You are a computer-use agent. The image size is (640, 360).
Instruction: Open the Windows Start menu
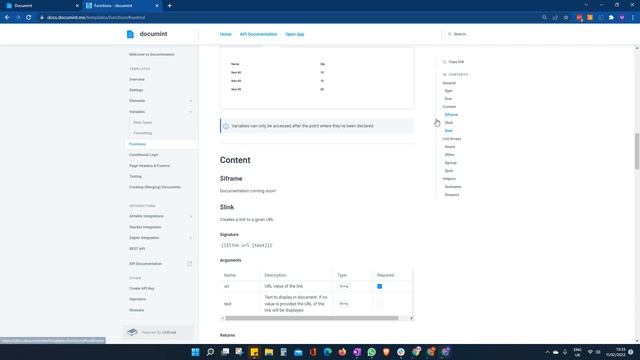(x=196, y=352)
